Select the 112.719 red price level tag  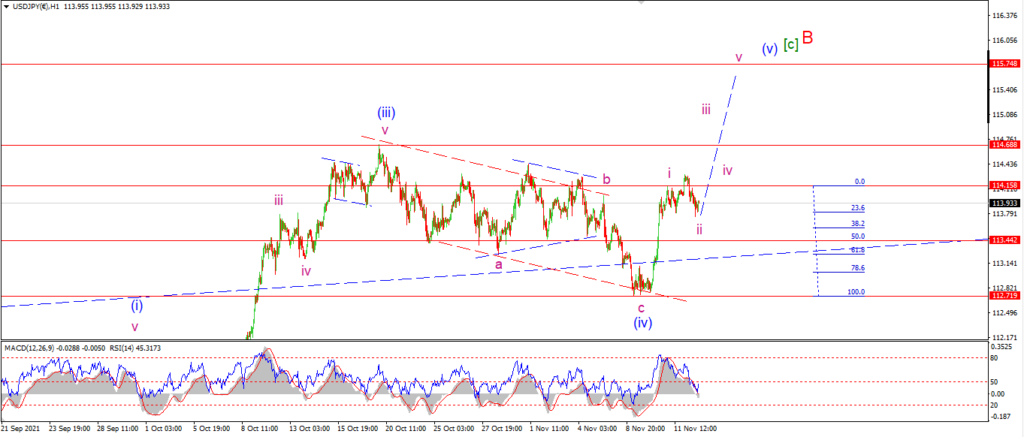tap(1002, 296)
